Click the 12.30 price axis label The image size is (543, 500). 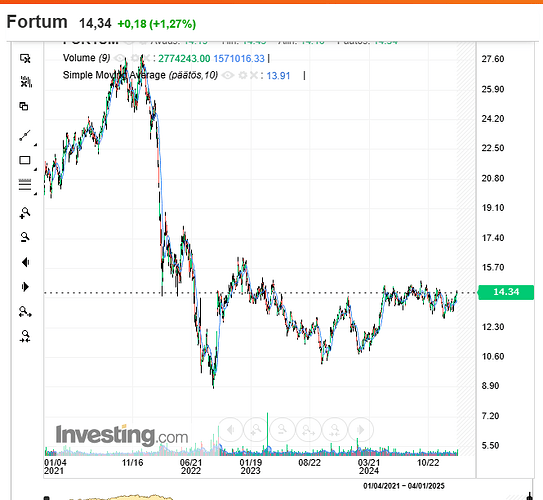point(493,327)
